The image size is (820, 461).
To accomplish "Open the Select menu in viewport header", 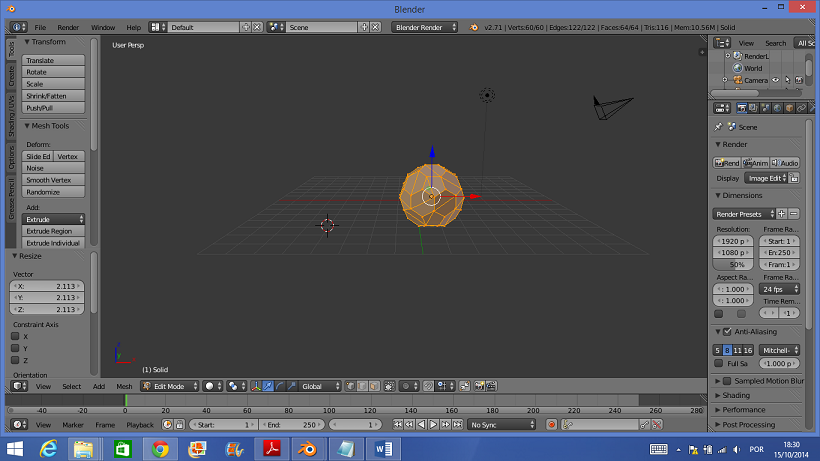I will tap(72, 386).
